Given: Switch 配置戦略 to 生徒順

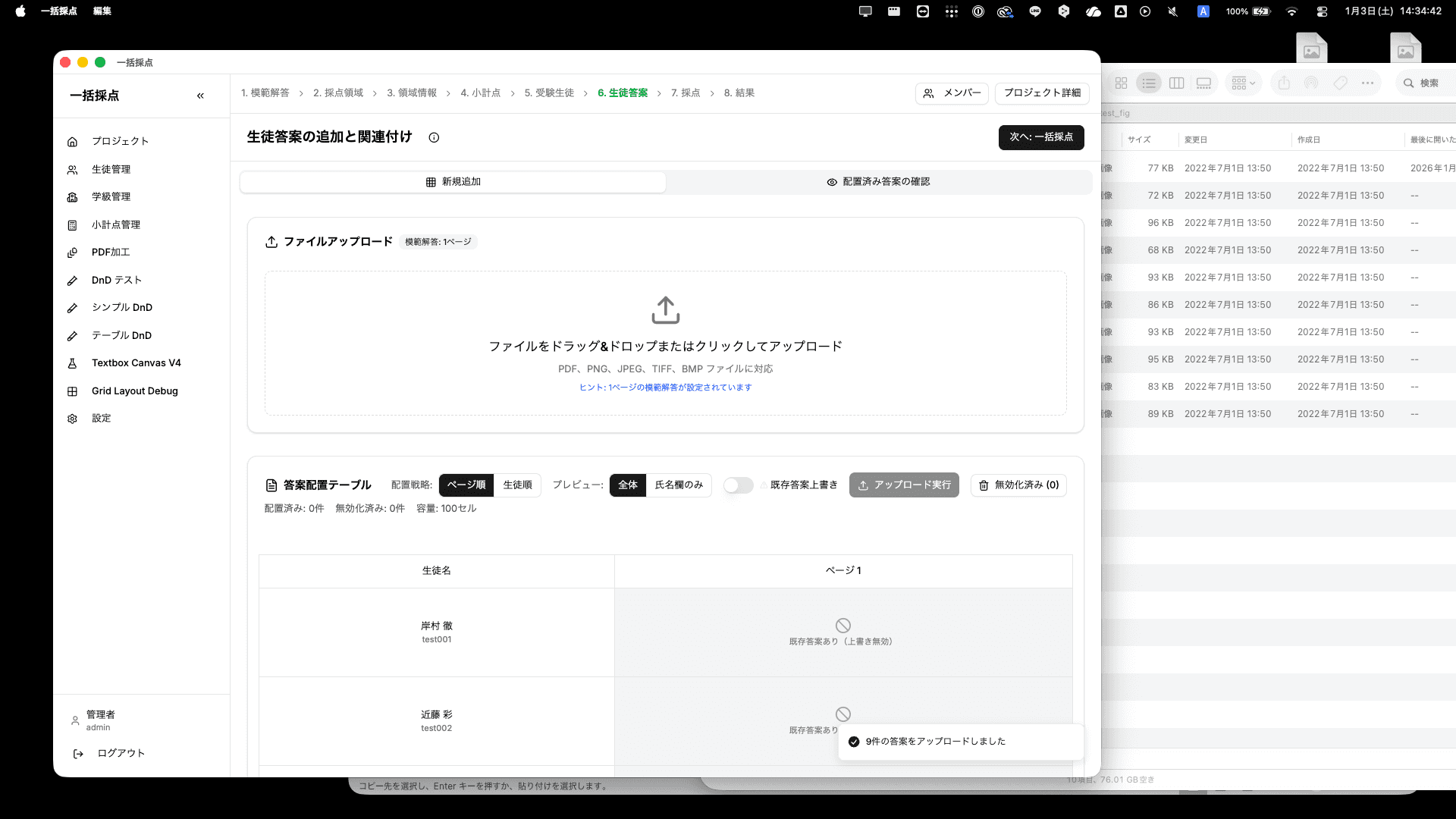Looking at the screenshot, I should pyautogui.click(x=517, y=485).
